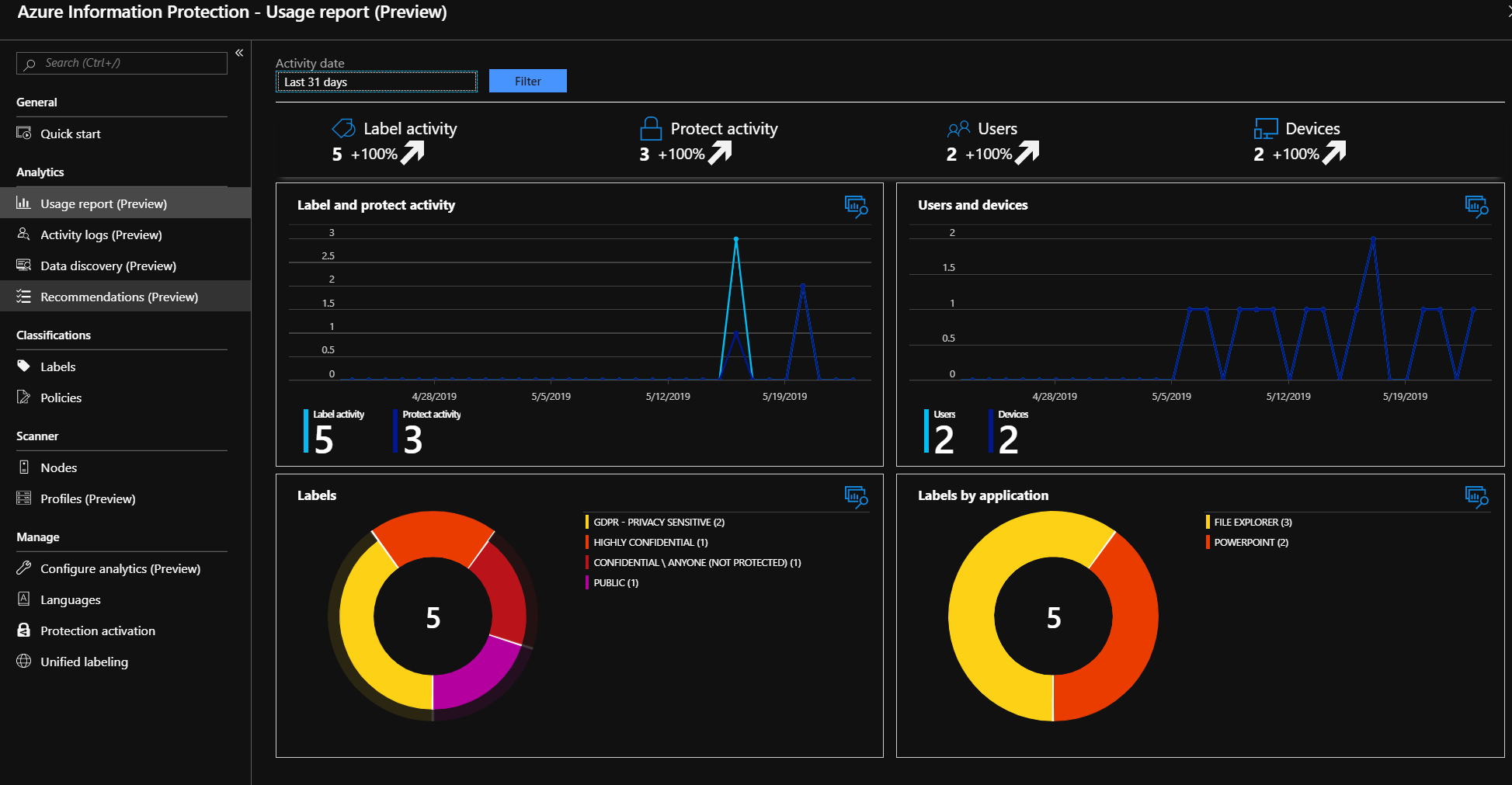Open Activity logs (Preview) menu item

coord(101,234)
